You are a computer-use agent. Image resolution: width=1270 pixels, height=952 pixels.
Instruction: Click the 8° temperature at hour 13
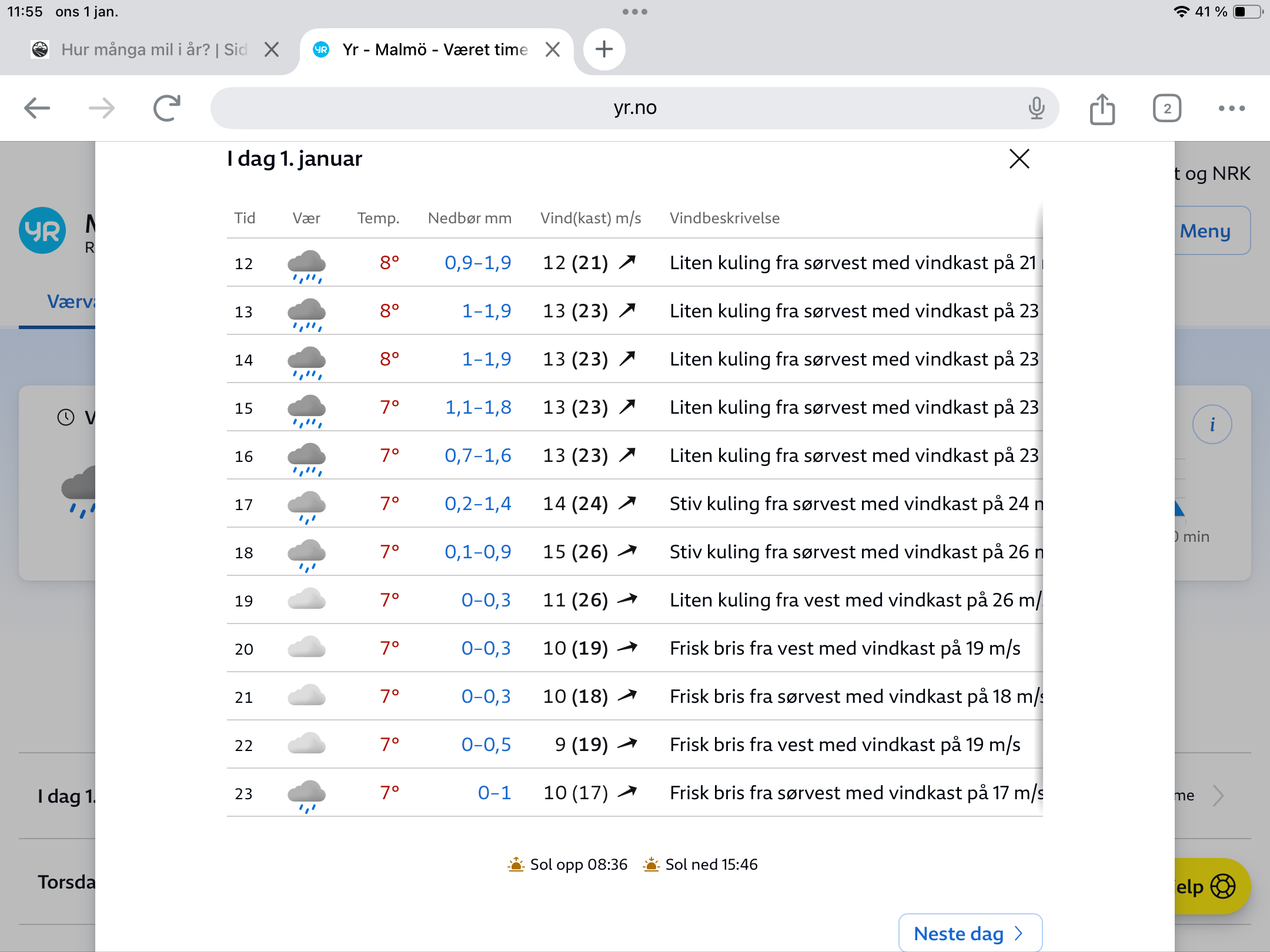[x=389, y=311]
